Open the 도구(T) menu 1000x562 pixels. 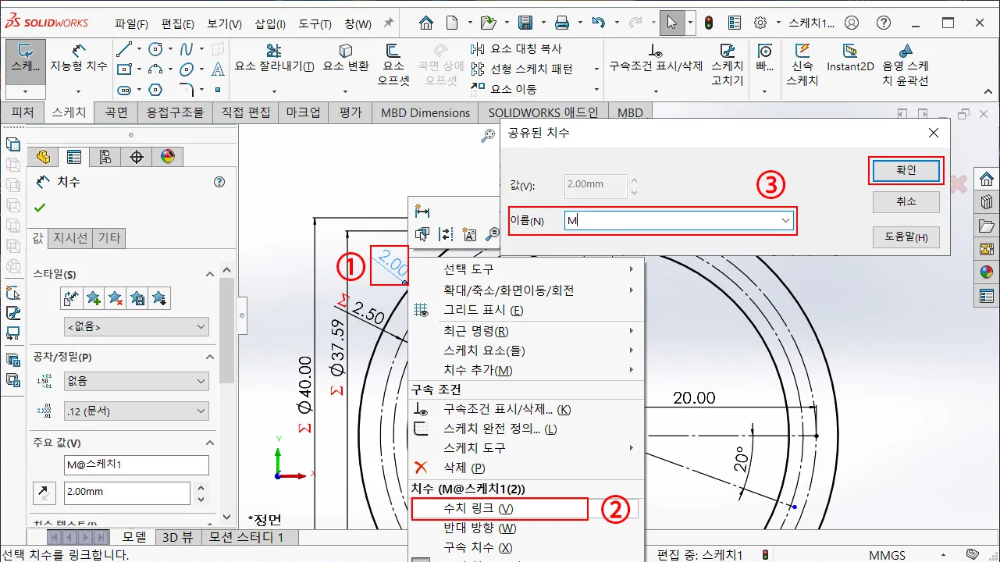click(315, 24)
